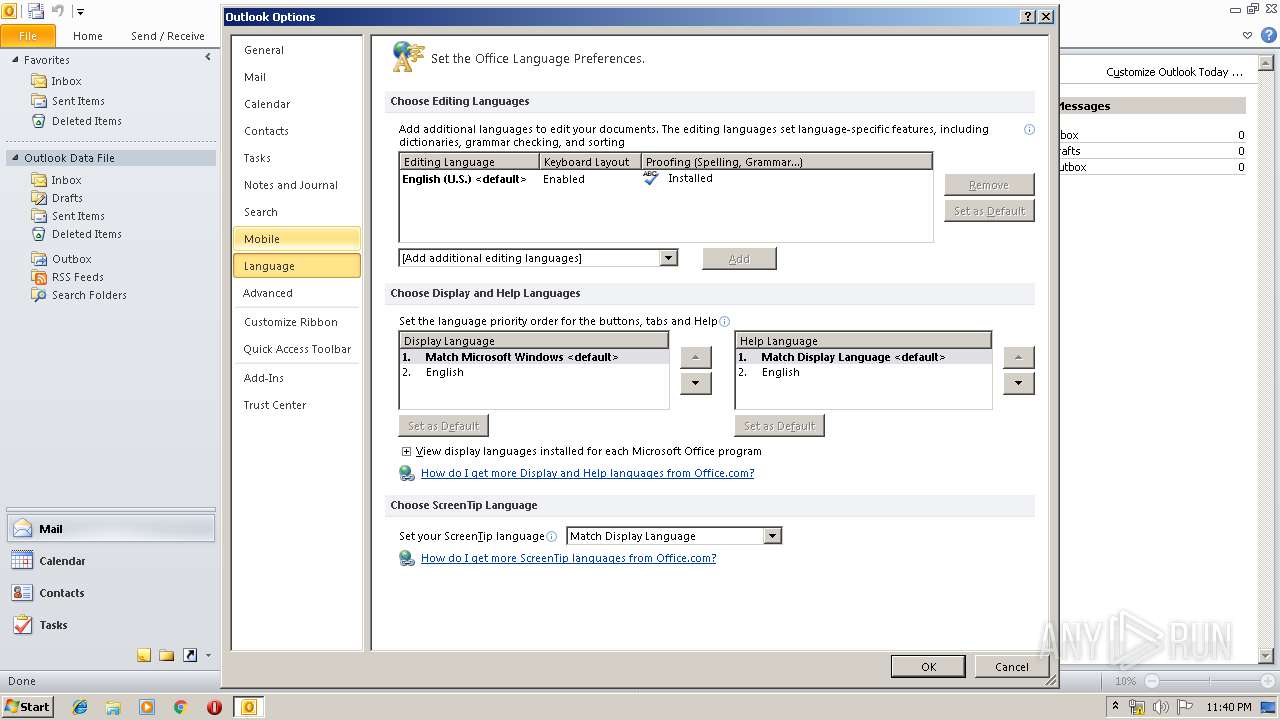Select Add-Ins category
The height and width of the screenshot is (720, 1280).
[297, 378]
